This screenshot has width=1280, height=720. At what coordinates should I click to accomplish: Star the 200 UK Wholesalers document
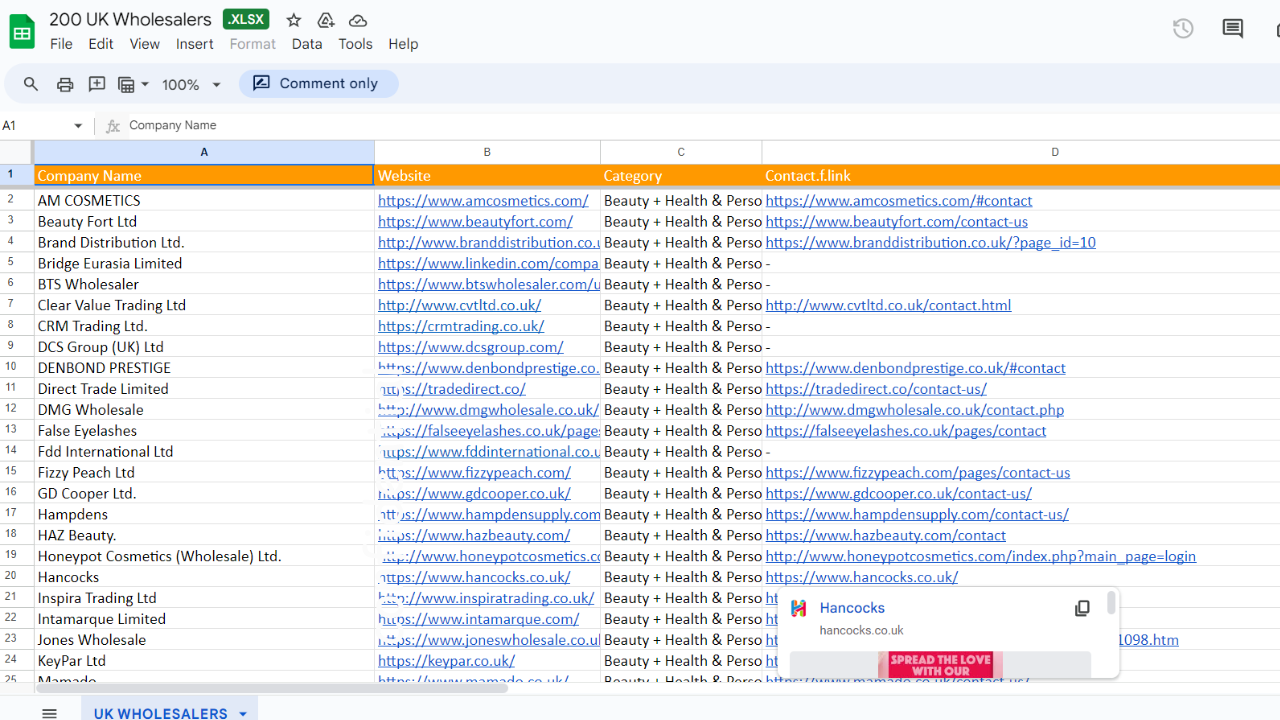tap(294, 20)
